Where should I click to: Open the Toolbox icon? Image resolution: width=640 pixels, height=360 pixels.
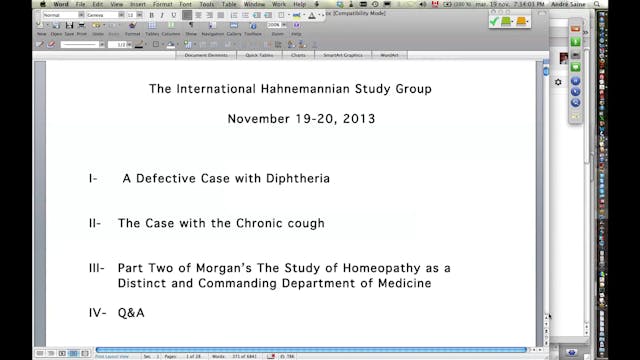coord(253,26)
